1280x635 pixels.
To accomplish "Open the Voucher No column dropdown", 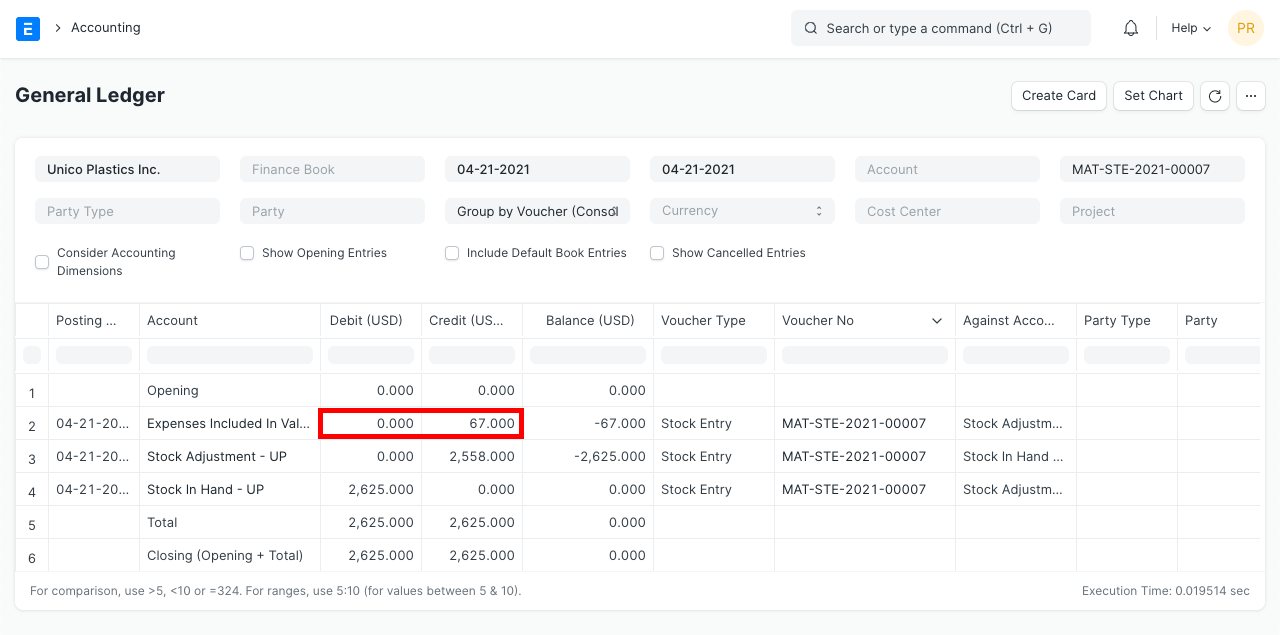I will click(x=937, y=320).
